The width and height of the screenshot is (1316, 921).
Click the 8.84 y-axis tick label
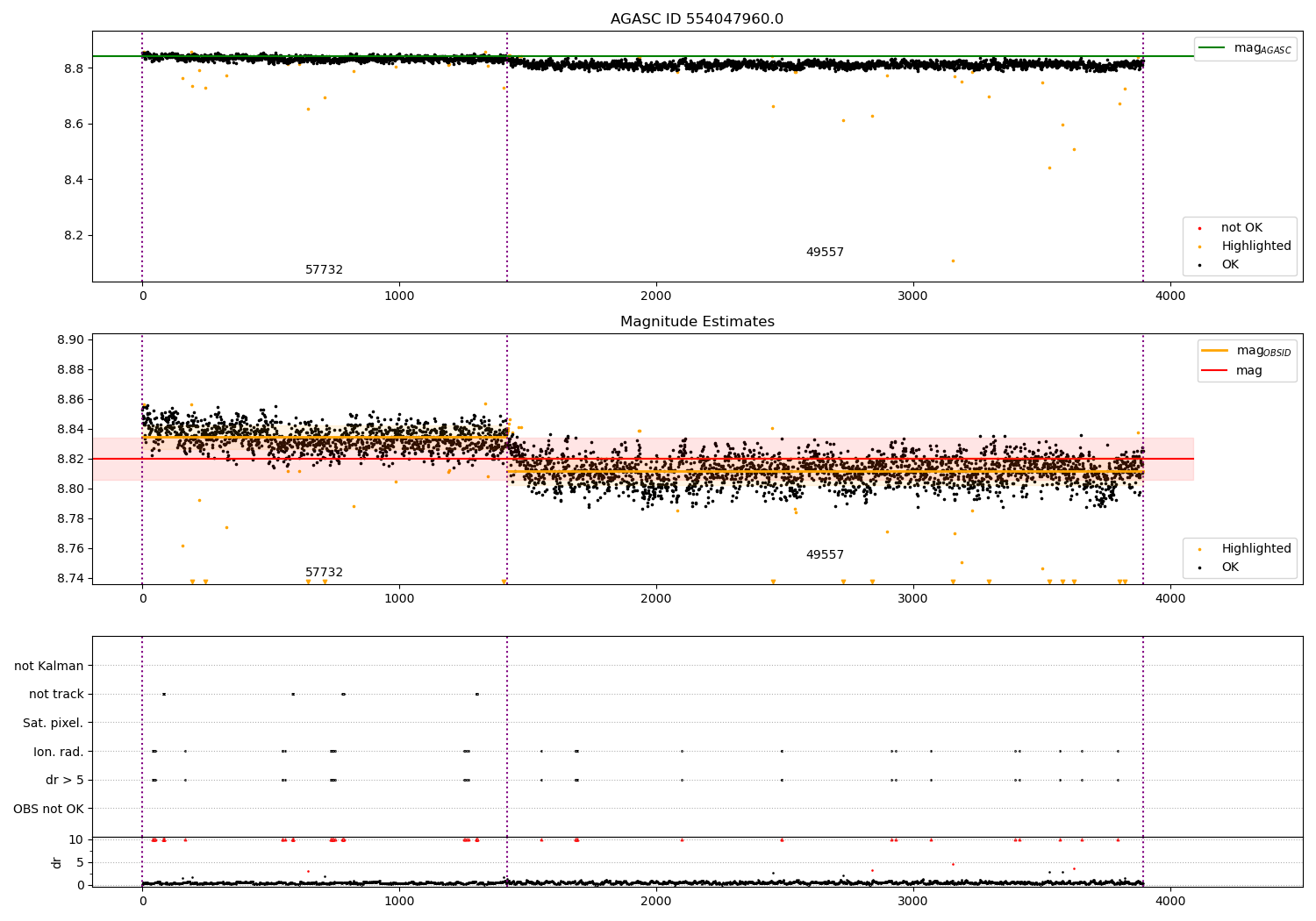click(x=71, y=429)
